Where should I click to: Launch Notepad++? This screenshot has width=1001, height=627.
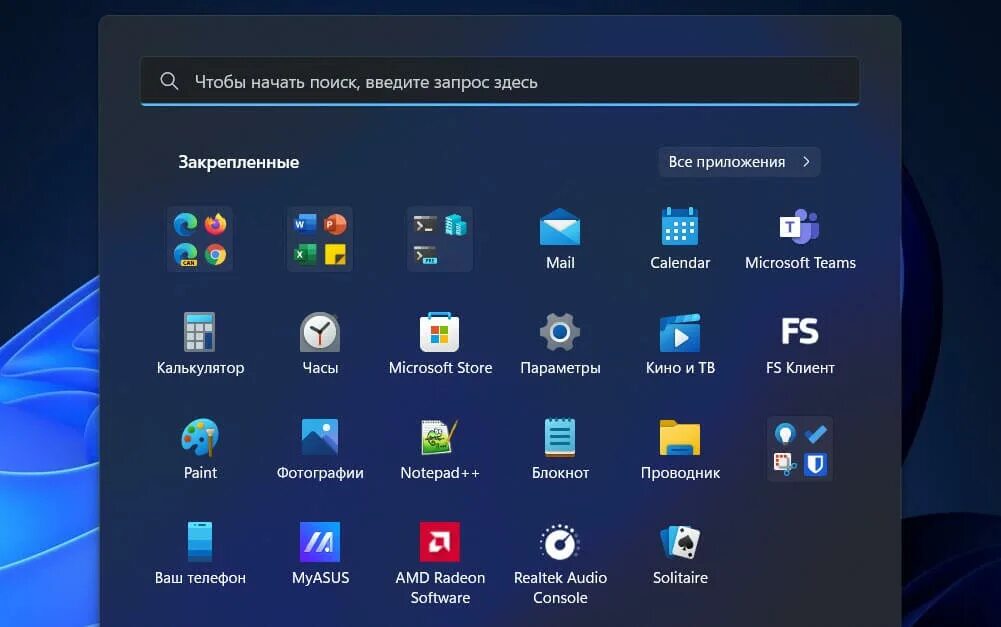pos(440,449)
